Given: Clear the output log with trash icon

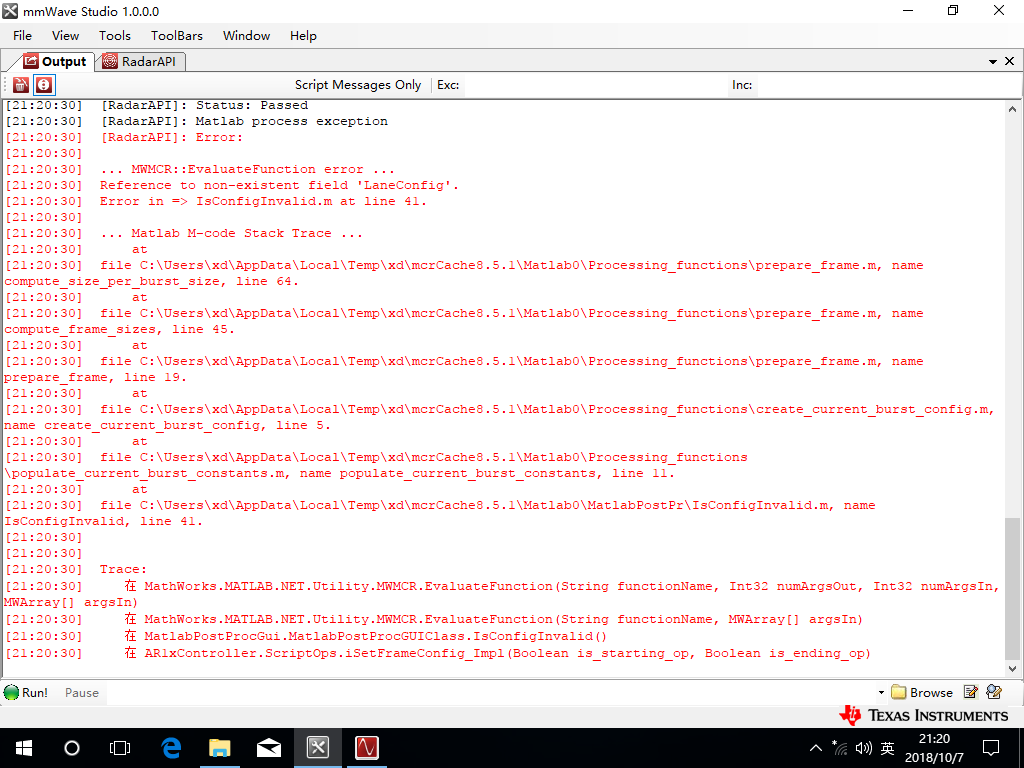Looking at the screenshot, I should coord(21,85).
